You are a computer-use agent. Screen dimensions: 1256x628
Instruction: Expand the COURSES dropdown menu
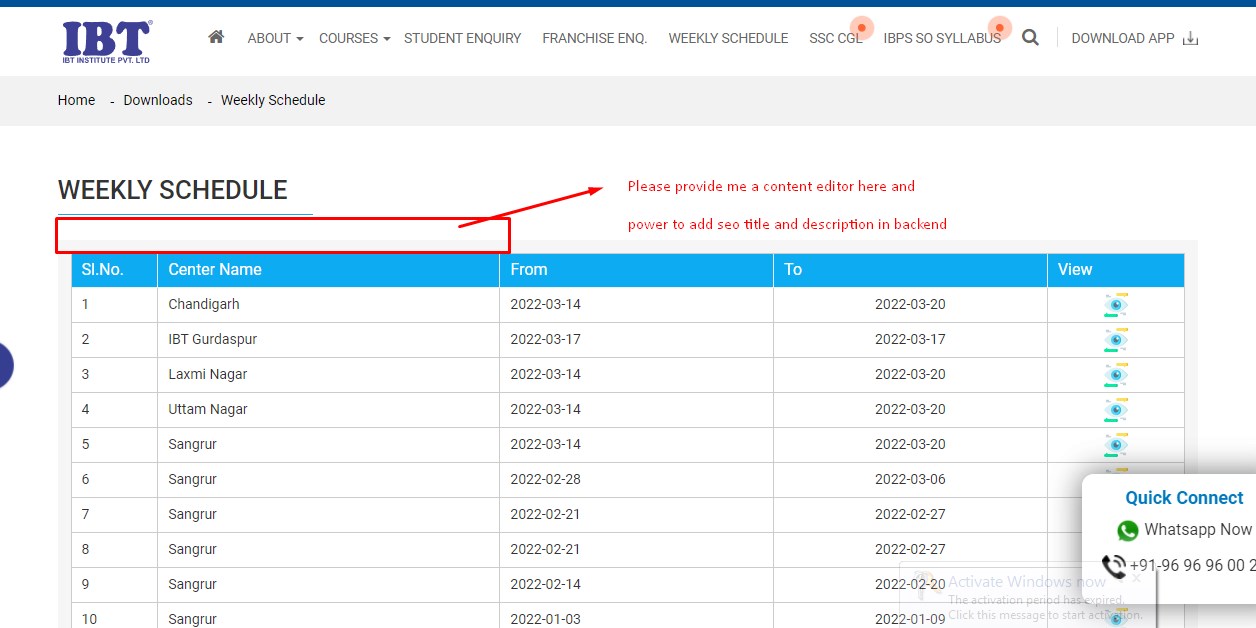point(354,38)
